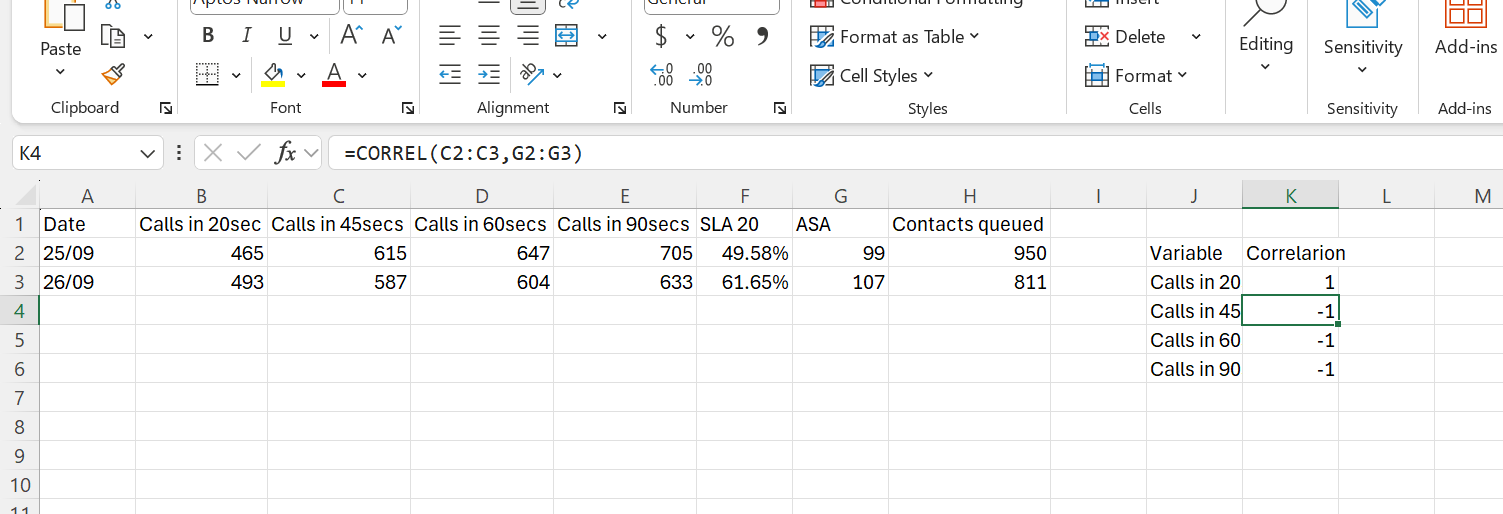Image resolution: width=1503 pixels, height=514 pixels.
Task: Open the Format cells menu
Action: pyautogui.click(x=1136, y=75)
